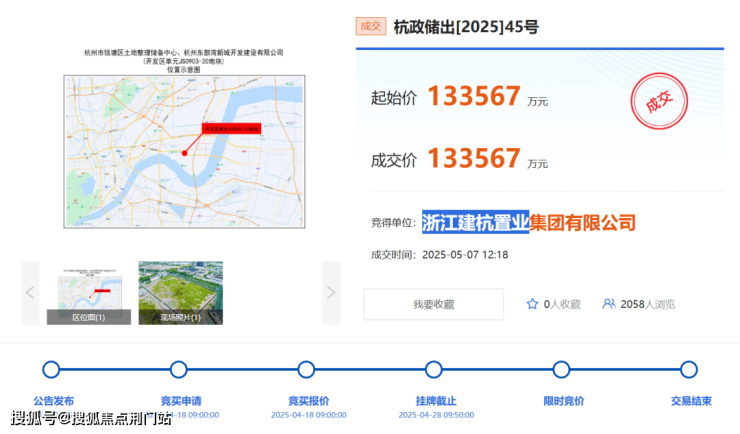Image resolution: width=740 pixels, height=434 pixels.
Task: Click the 成交价 133567 price value
Action: click(x=474, y=158)
